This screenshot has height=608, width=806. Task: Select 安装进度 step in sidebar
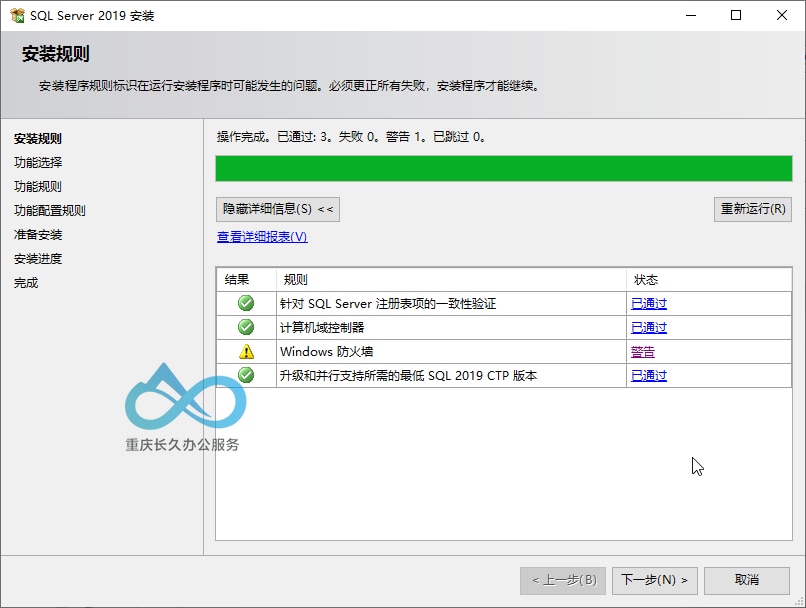point(38,259)
